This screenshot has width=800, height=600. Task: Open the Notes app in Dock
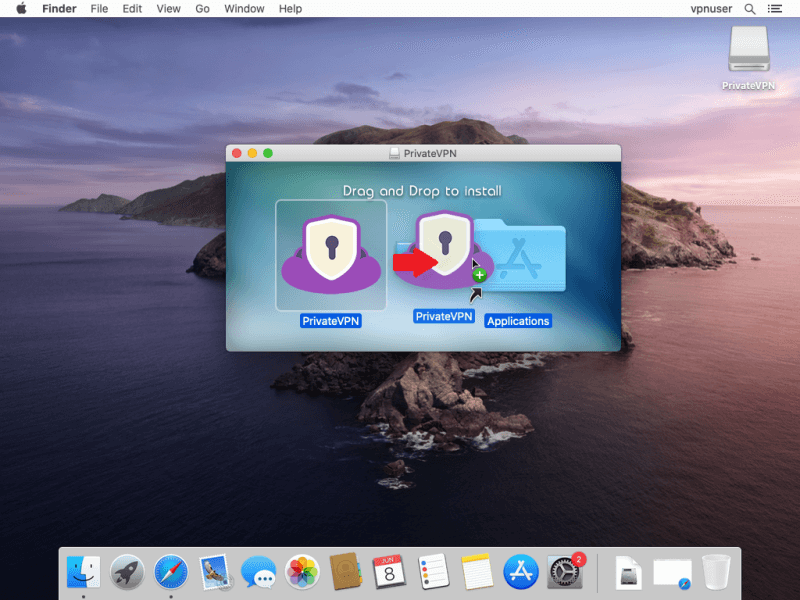(x=477, y=572)
